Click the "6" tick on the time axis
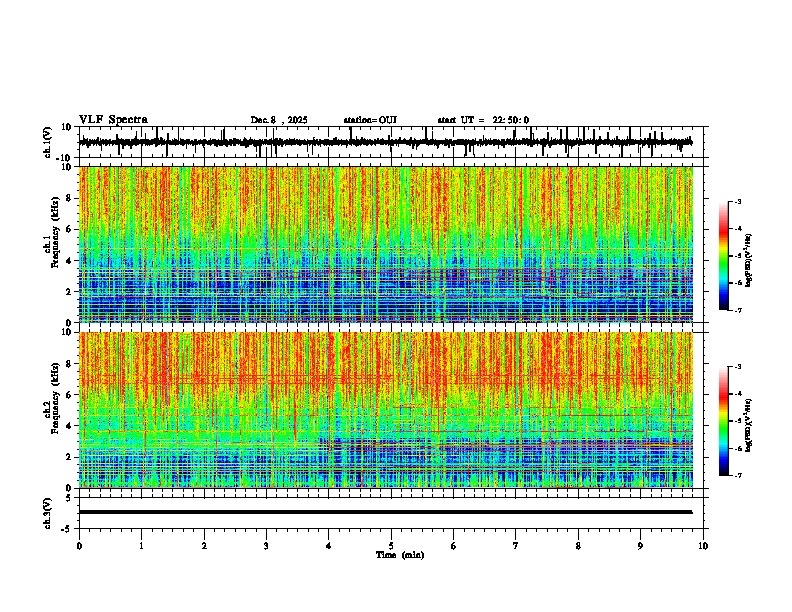Image resolution: width=792 pixels, height=612 pixels. tap(454, 546)
